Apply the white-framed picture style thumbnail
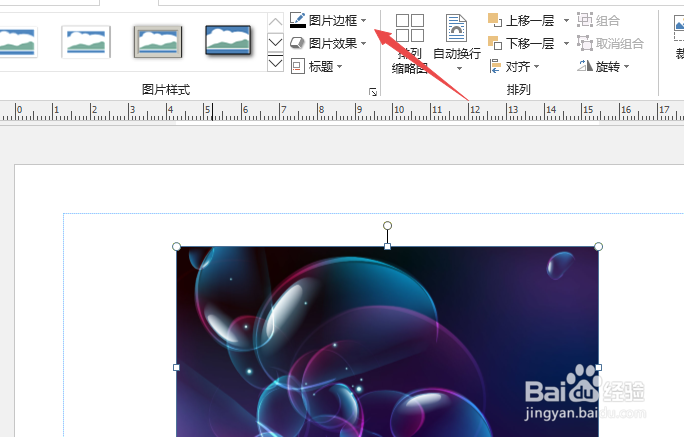The image size is (684, 437). coord(86,42)
